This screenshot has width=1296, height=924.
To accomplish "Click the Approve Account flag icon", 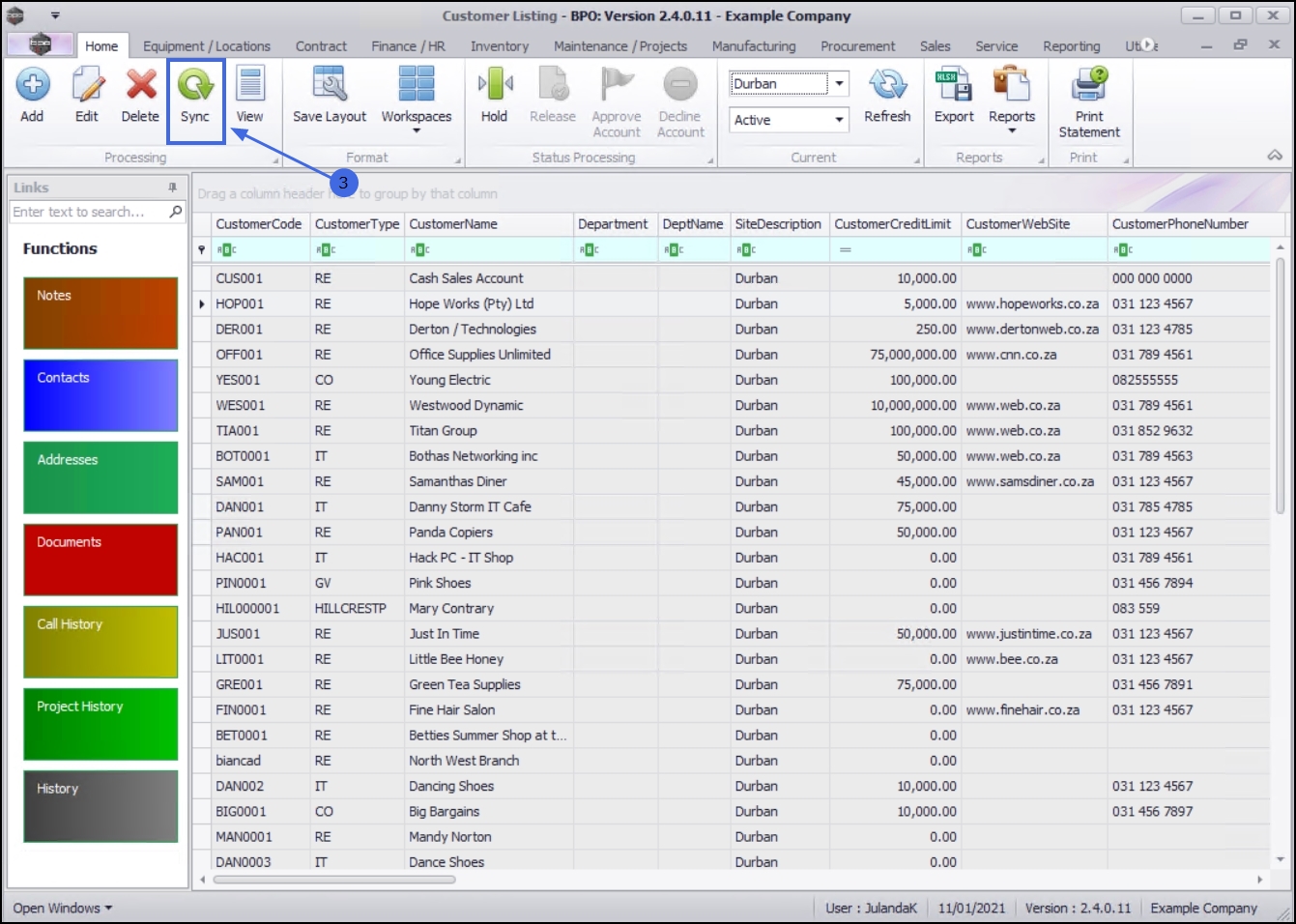I will click(x=616, y=84).
